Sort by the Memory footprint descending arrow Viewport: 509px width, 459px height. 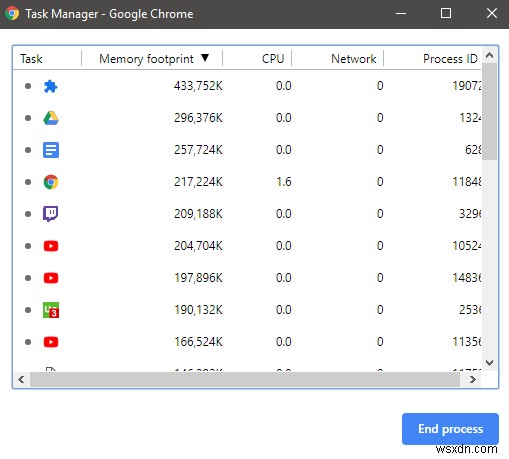click(x=205, y=58)
